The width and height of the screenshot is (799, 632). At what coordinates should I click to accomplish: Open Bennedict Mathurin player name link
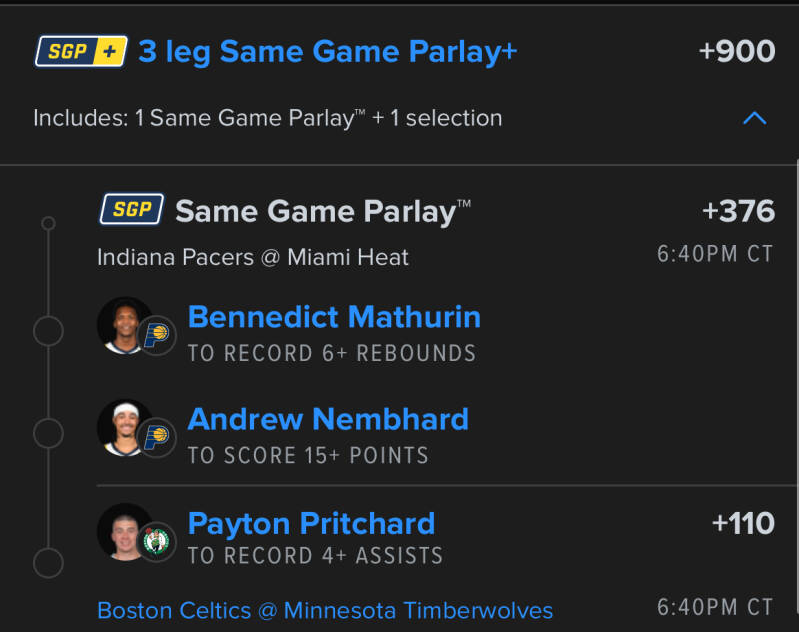[x=334, y=317]
